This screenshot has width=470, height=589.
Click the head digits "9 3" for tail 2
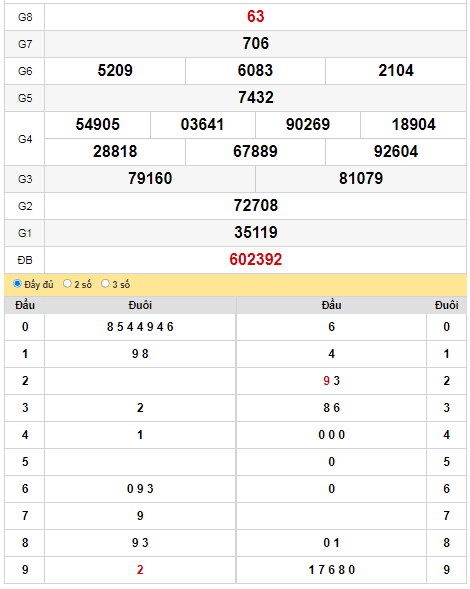331,381
